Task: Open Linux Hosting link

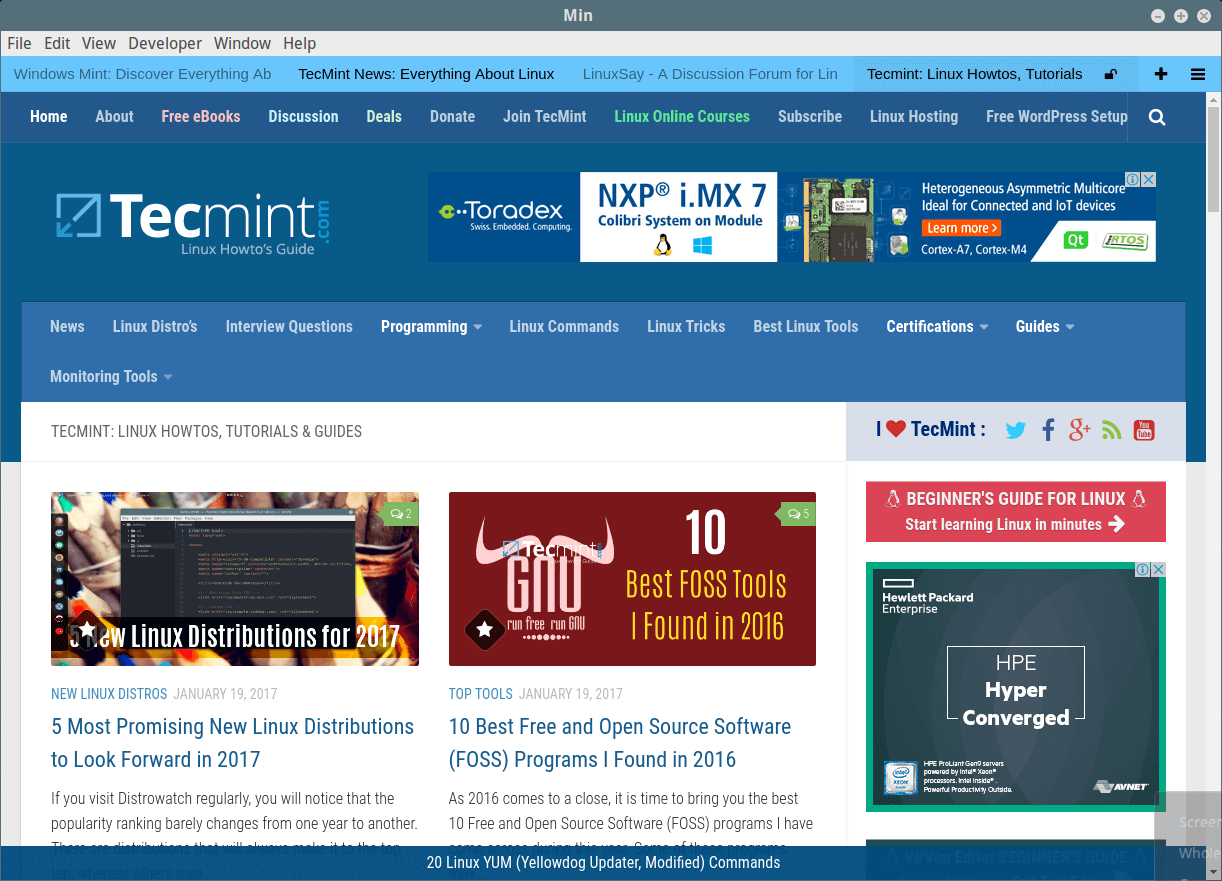Action: point(914,117)
